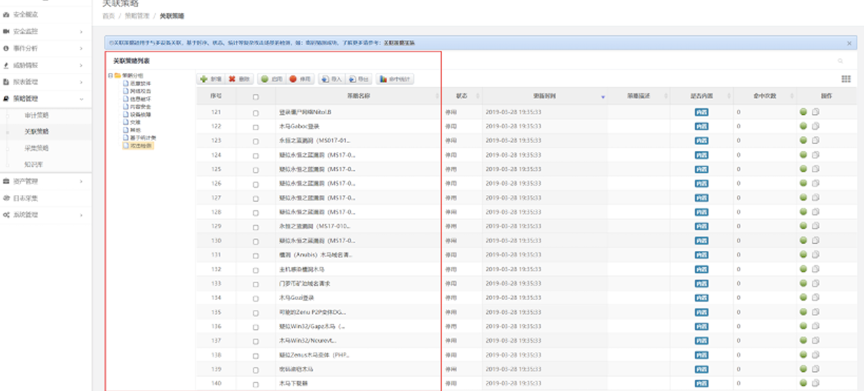Check the checkbox for row 126
This screenshot has width=864, height=391.
click(256, 184)
